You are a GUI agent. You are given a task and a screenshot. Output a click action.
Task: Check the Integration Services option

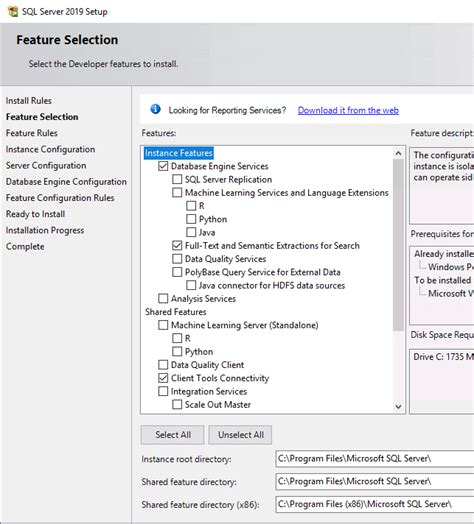pyautogui.click(x=163, y=391)
